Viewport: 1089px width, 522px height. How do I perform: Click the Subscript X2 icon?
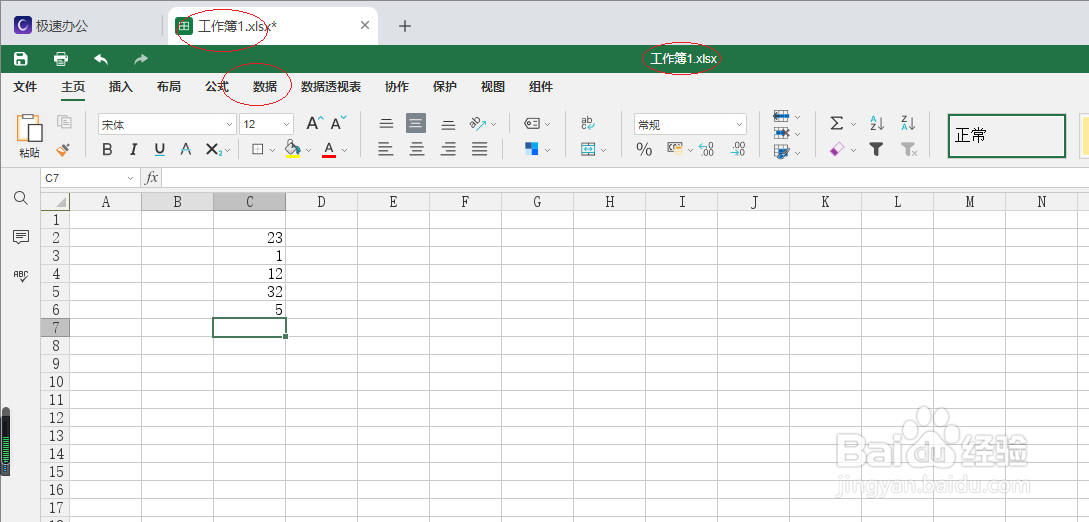(x=213, y=149)
